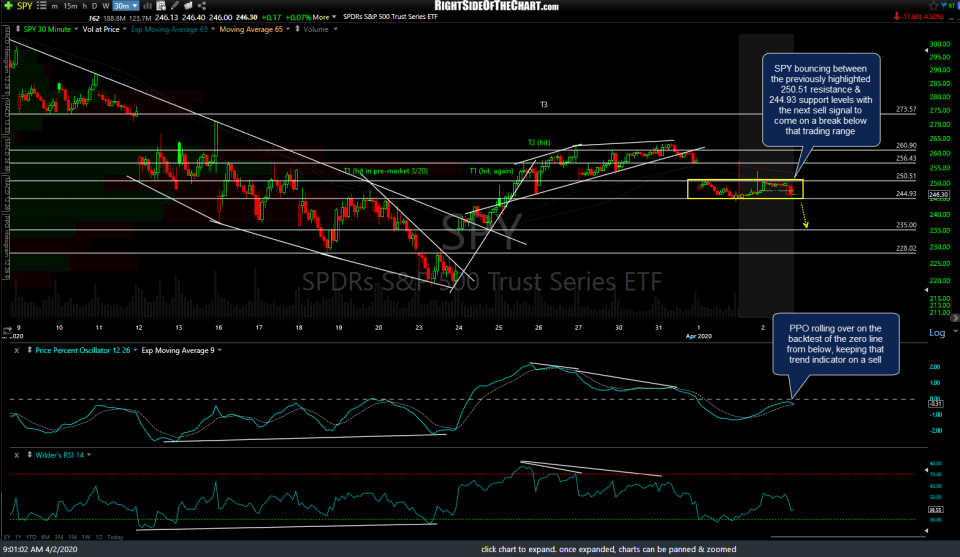Select the Today time range
The width and height of the screenshot is (960, 557).
pyautogui.click(x=115, y=537)
